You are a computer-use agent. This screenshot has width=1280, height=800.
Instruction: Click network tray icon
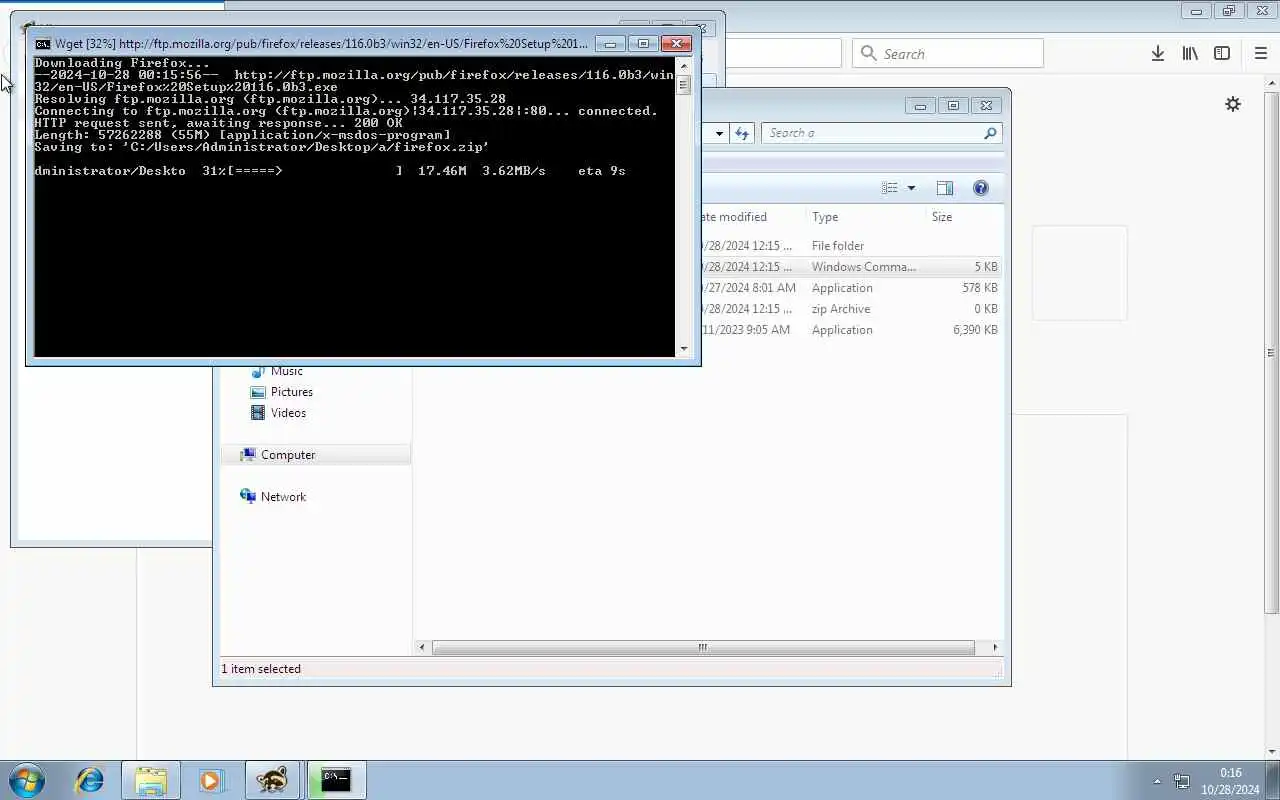point(1182,781)
